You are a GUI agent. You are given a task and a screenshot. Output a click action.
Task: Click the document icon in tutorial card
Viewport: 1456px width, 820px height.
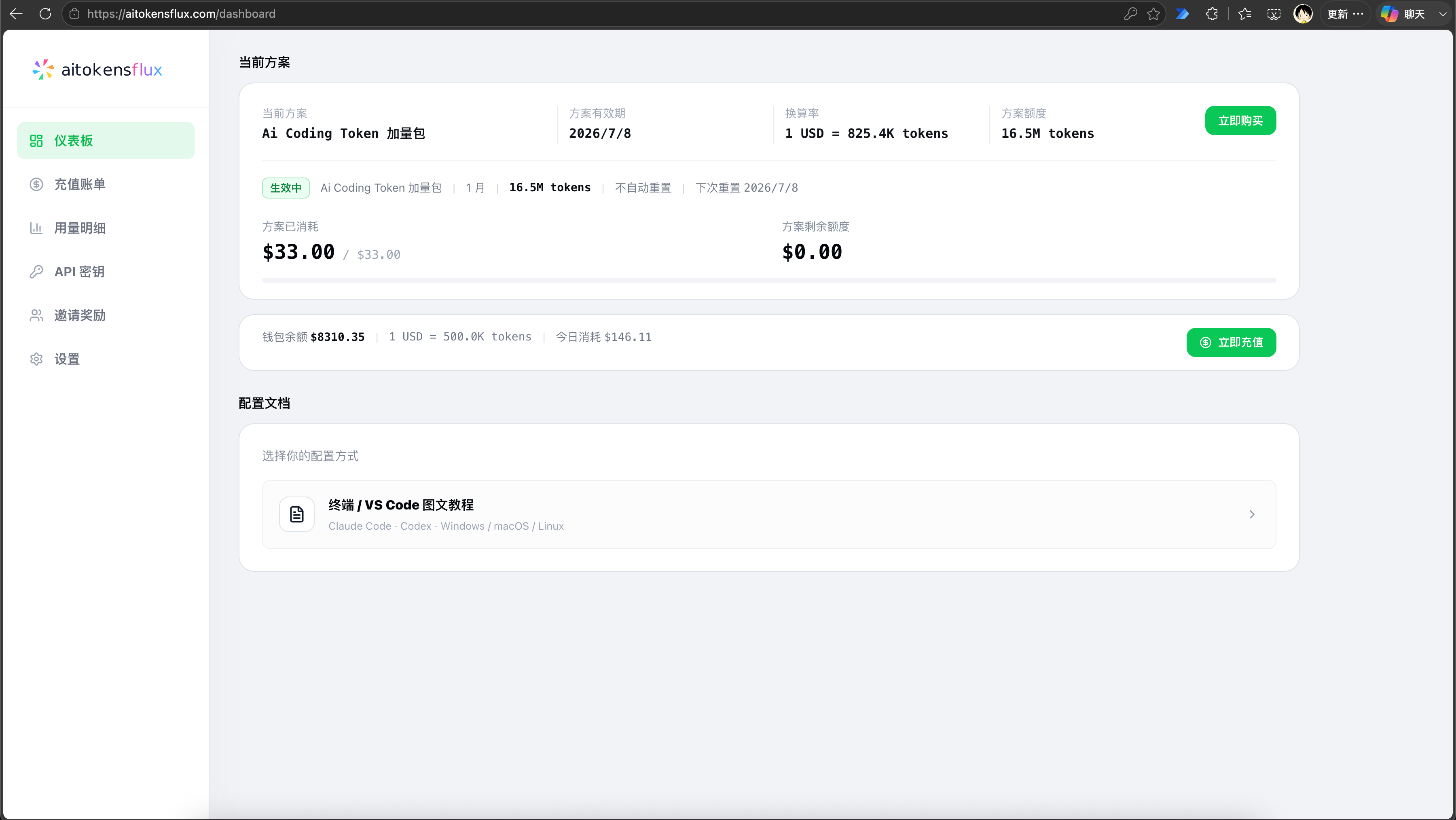(x=297, y=514)
